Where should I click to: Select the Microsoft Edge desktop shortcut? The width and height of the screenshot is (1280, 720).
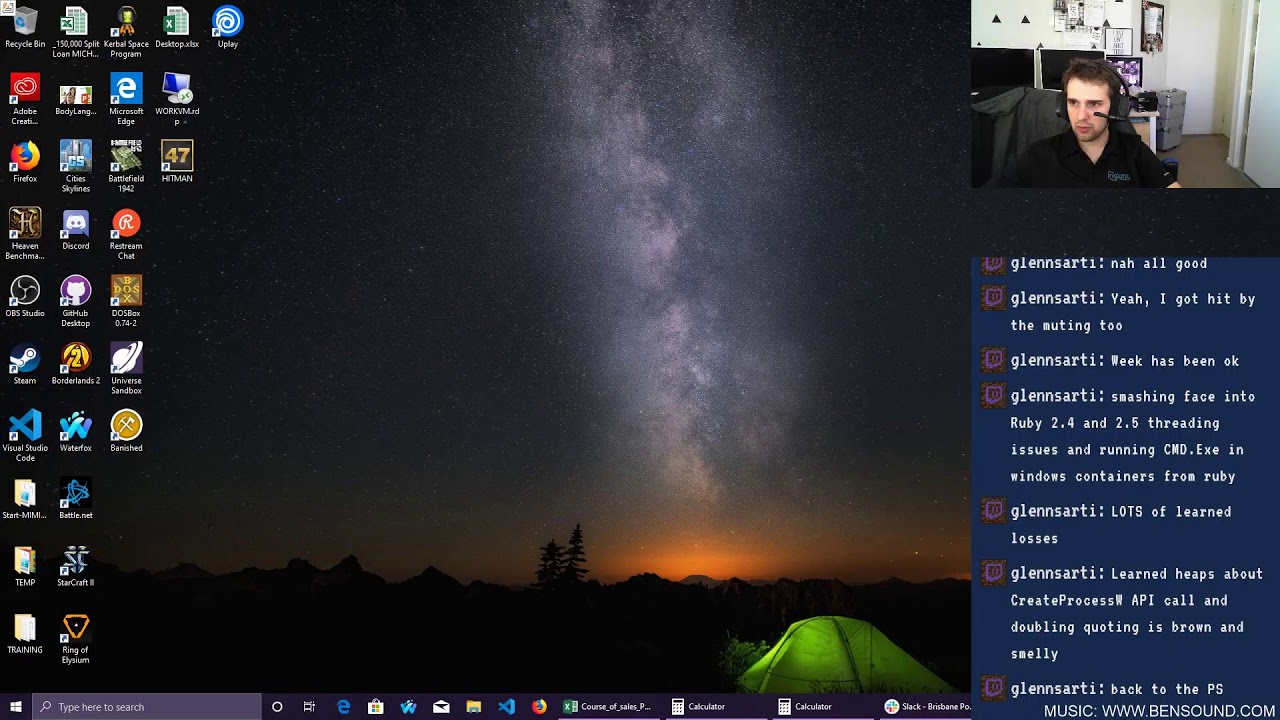pyautogui.click(x=126, y=100)
